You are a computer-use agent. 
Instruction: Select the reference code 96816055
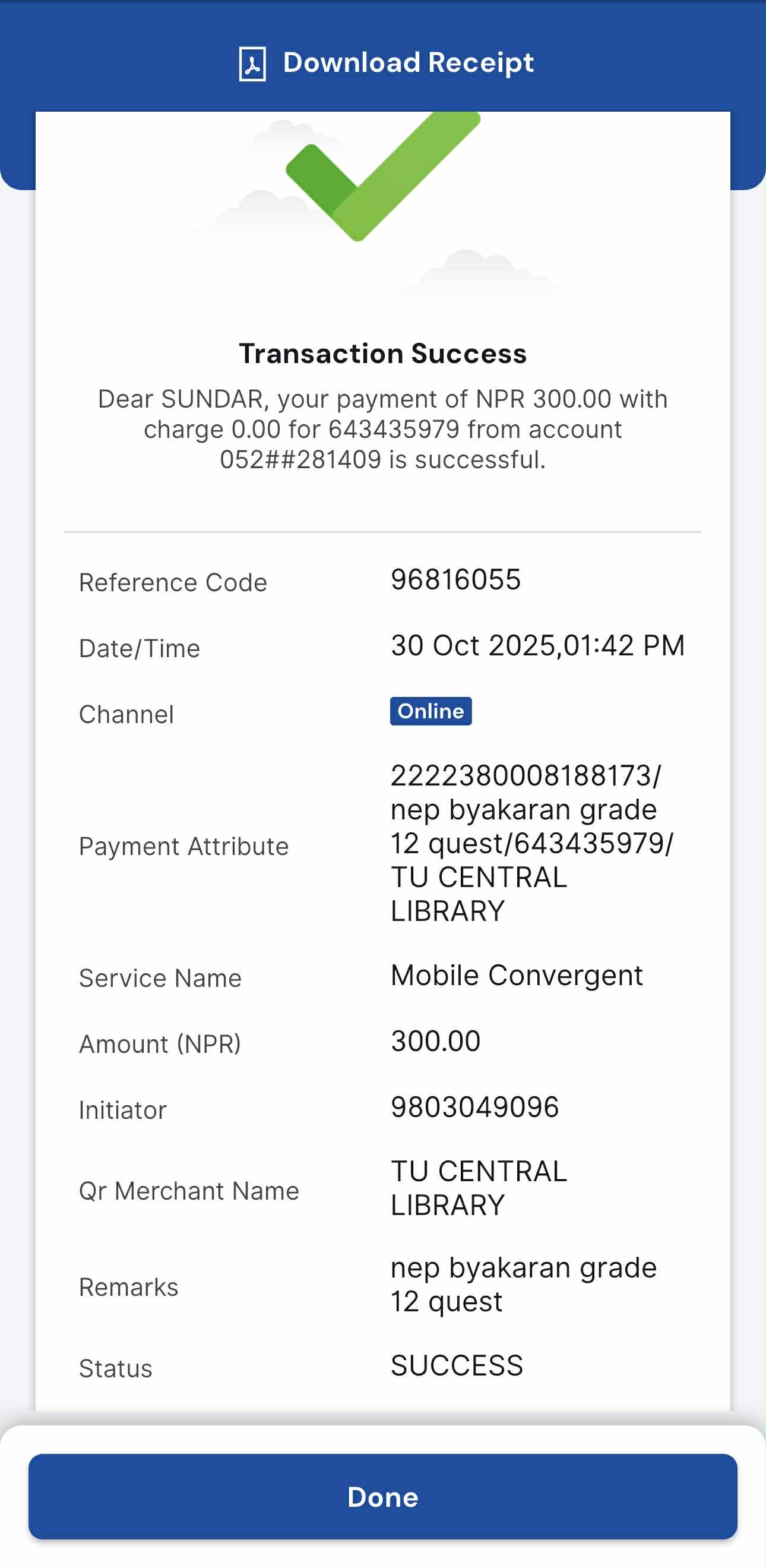455,579
